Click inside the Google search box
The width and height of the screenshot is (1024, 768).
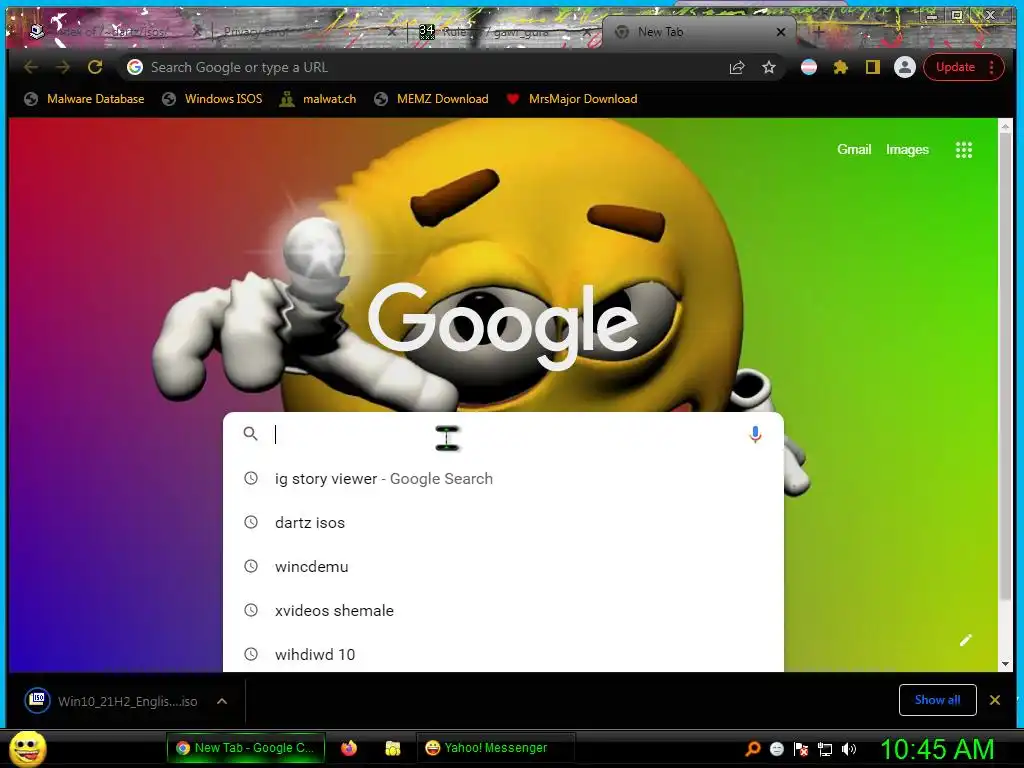(503, 434)
